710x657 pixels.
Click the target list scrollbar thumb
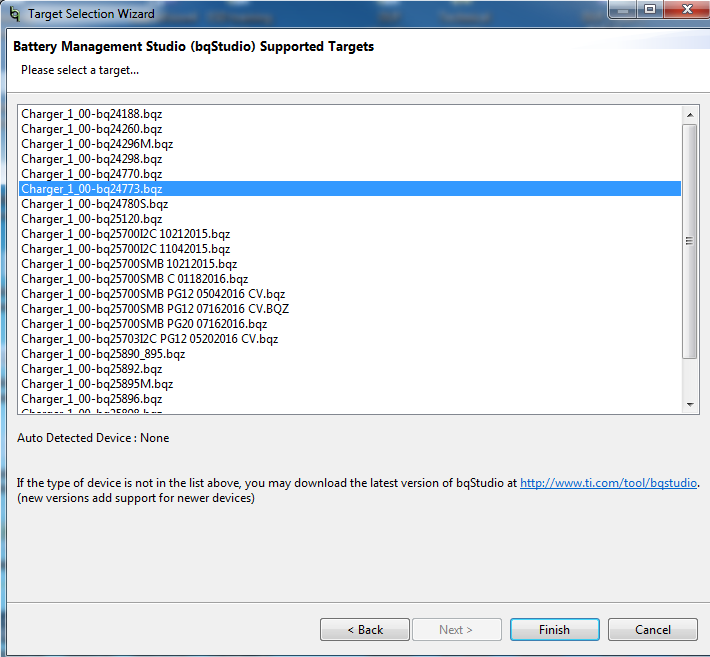coord(689,240)
